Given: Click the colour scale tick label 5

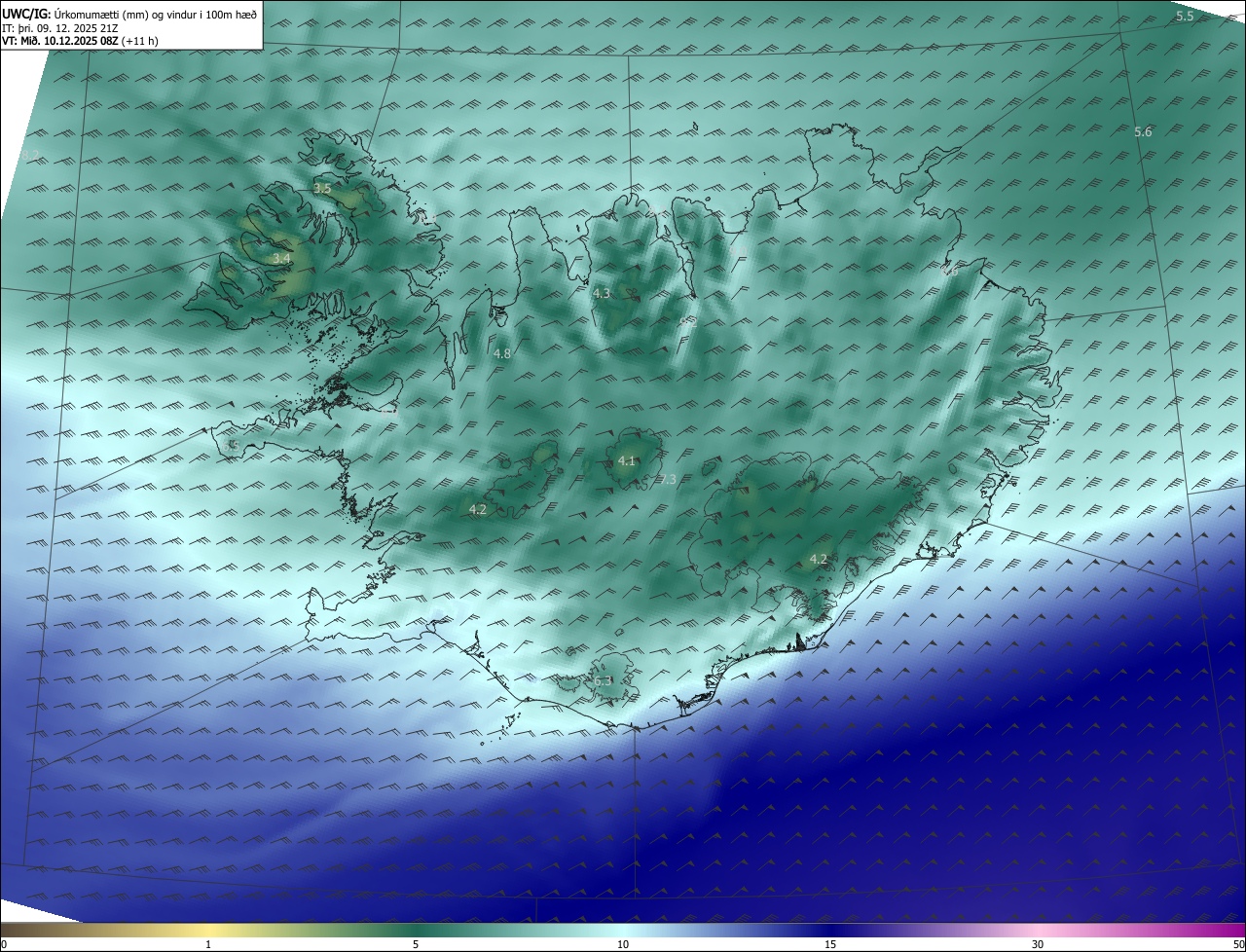Looking at the screenshot, I should 416,944.
